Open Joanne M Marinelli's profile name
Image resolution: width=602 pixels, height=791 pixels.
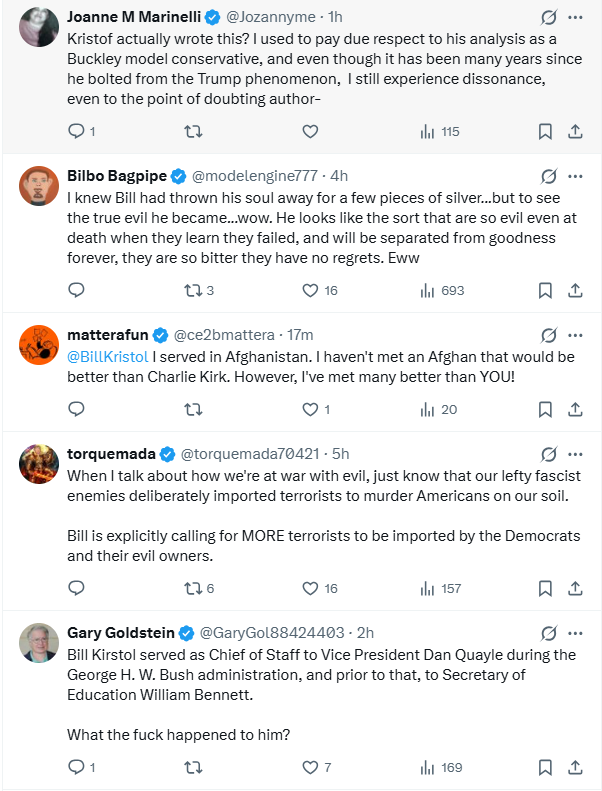coord(133,17)
